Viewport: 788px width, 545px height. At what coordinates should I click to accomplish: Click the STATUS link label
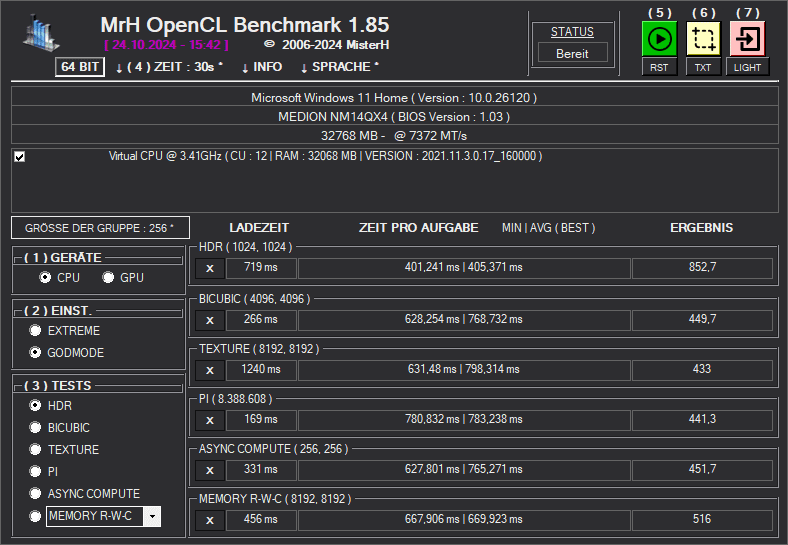point(572,32)
